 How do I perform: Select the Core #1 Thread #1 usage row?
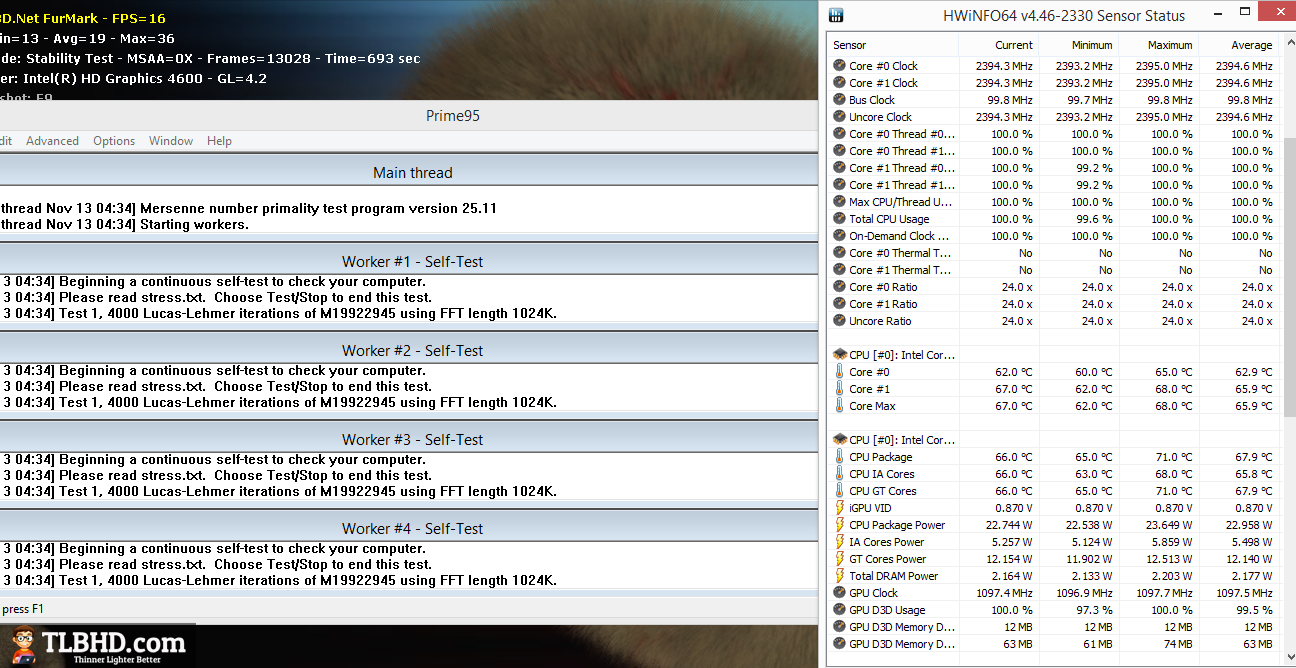(x=1054, y=185)
